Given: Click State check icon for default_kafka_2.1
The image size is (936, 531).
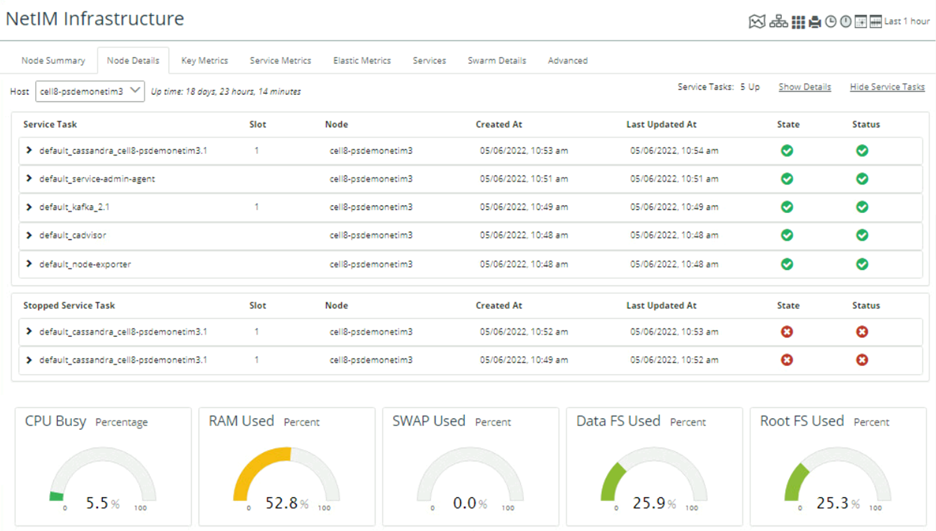Looking at the screenshot, I should (787, 207).
